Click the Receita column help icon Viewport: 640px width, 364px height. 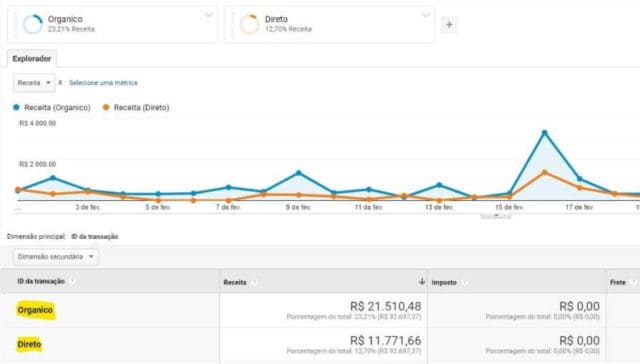click(x=253, y=282)
